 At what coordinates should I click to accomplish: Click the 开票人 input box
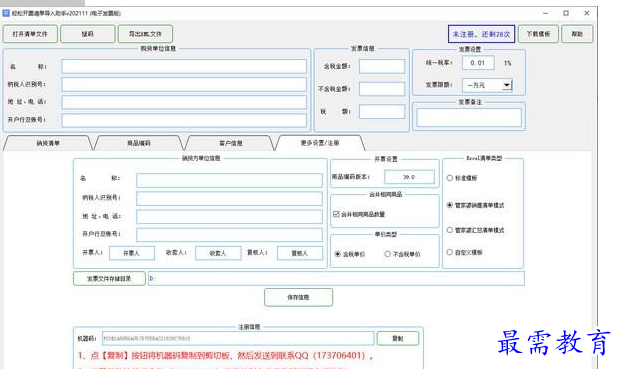pyautogui.click(x=131, y=253)
